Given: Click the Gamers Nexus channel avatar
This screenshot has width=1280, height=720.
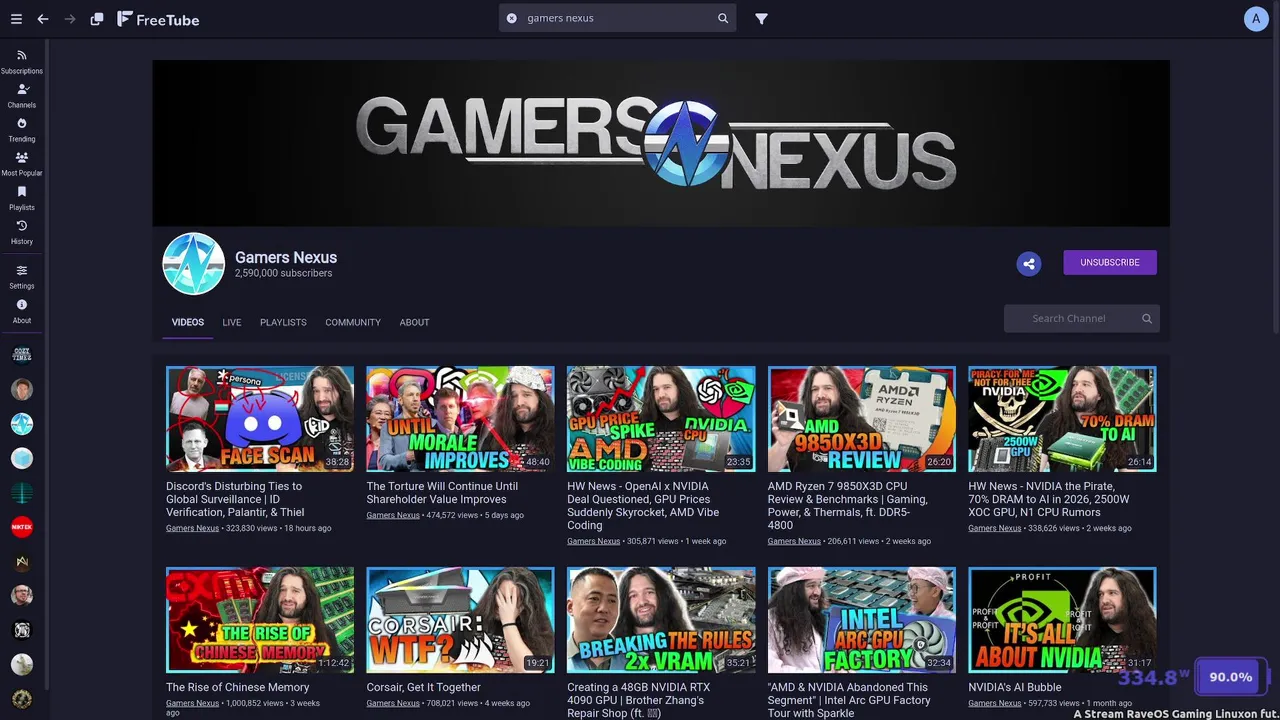Looking at the screenshot, I should coord(194,264).
